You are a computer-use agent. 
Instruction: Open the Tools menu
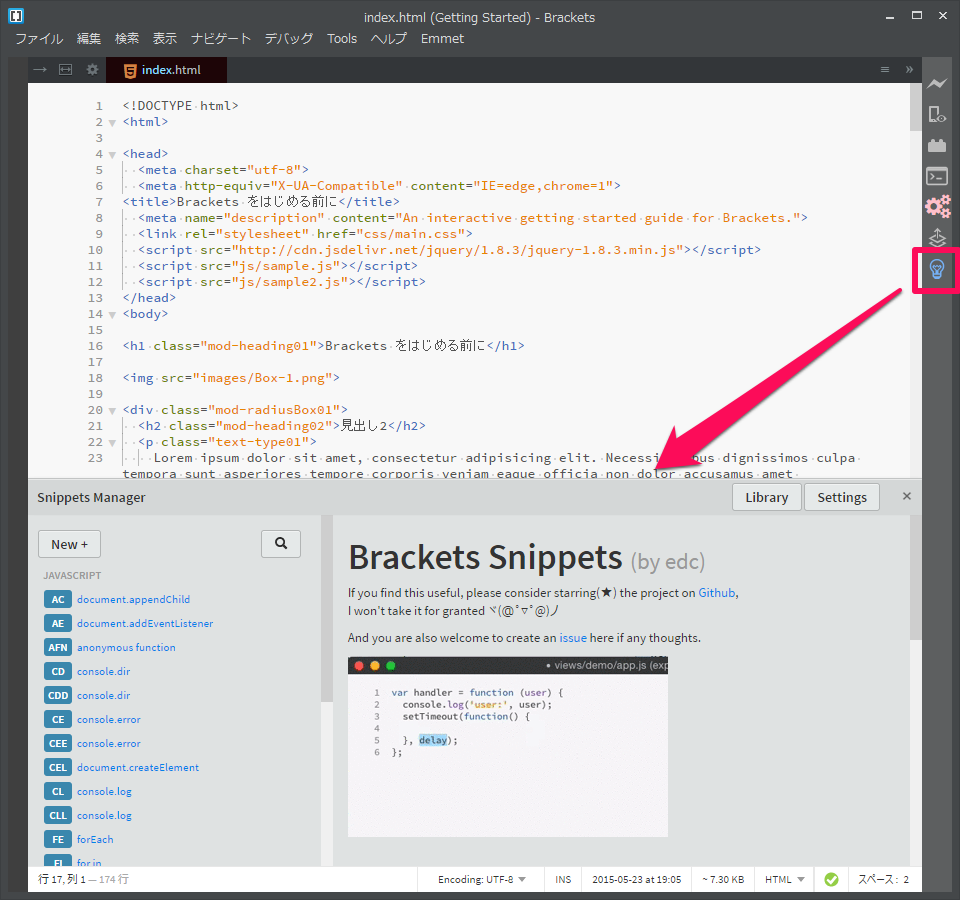pyautogui.click(x=342, y=39)
